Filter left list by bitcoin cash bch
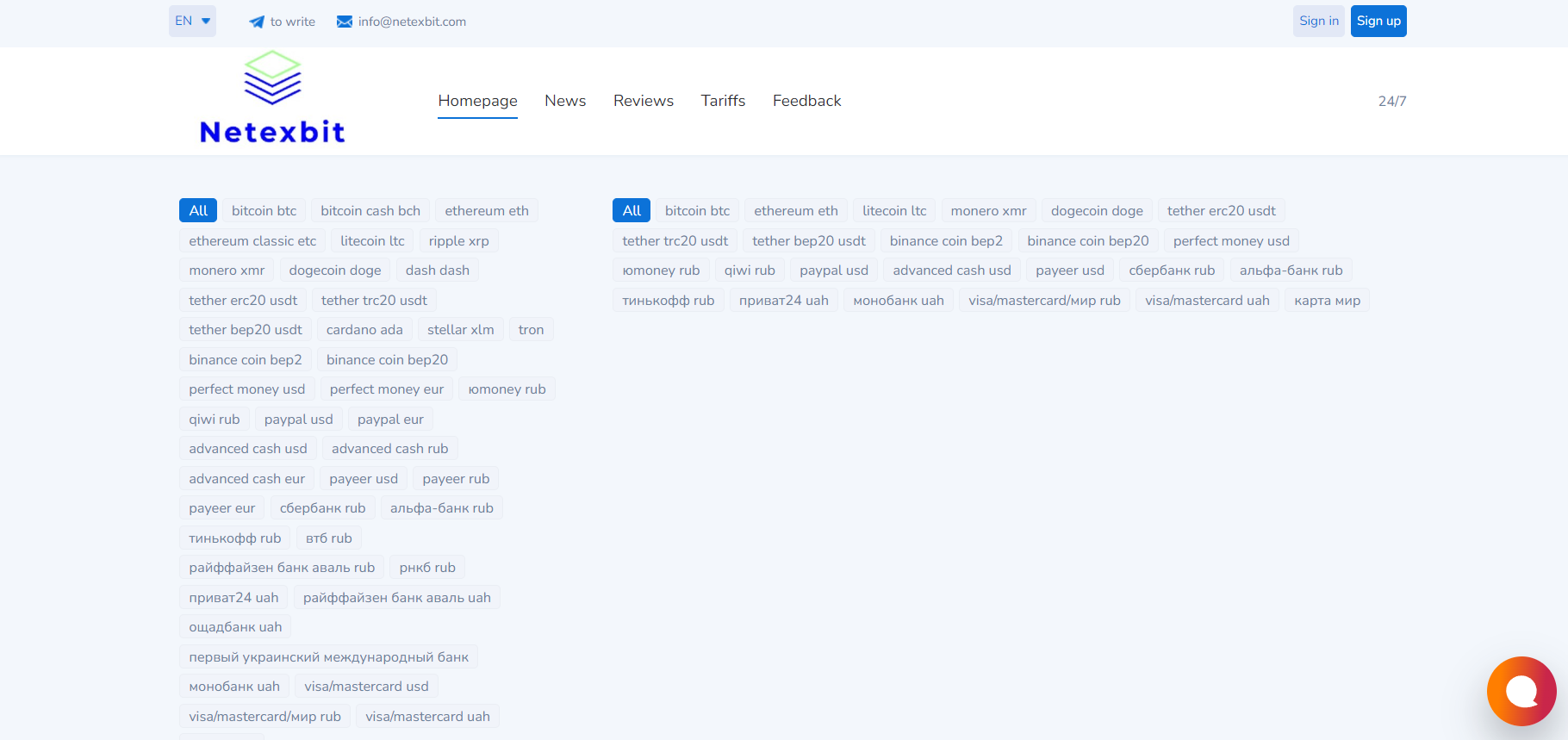Viewport: 1568px width, 740px height. 370,211
